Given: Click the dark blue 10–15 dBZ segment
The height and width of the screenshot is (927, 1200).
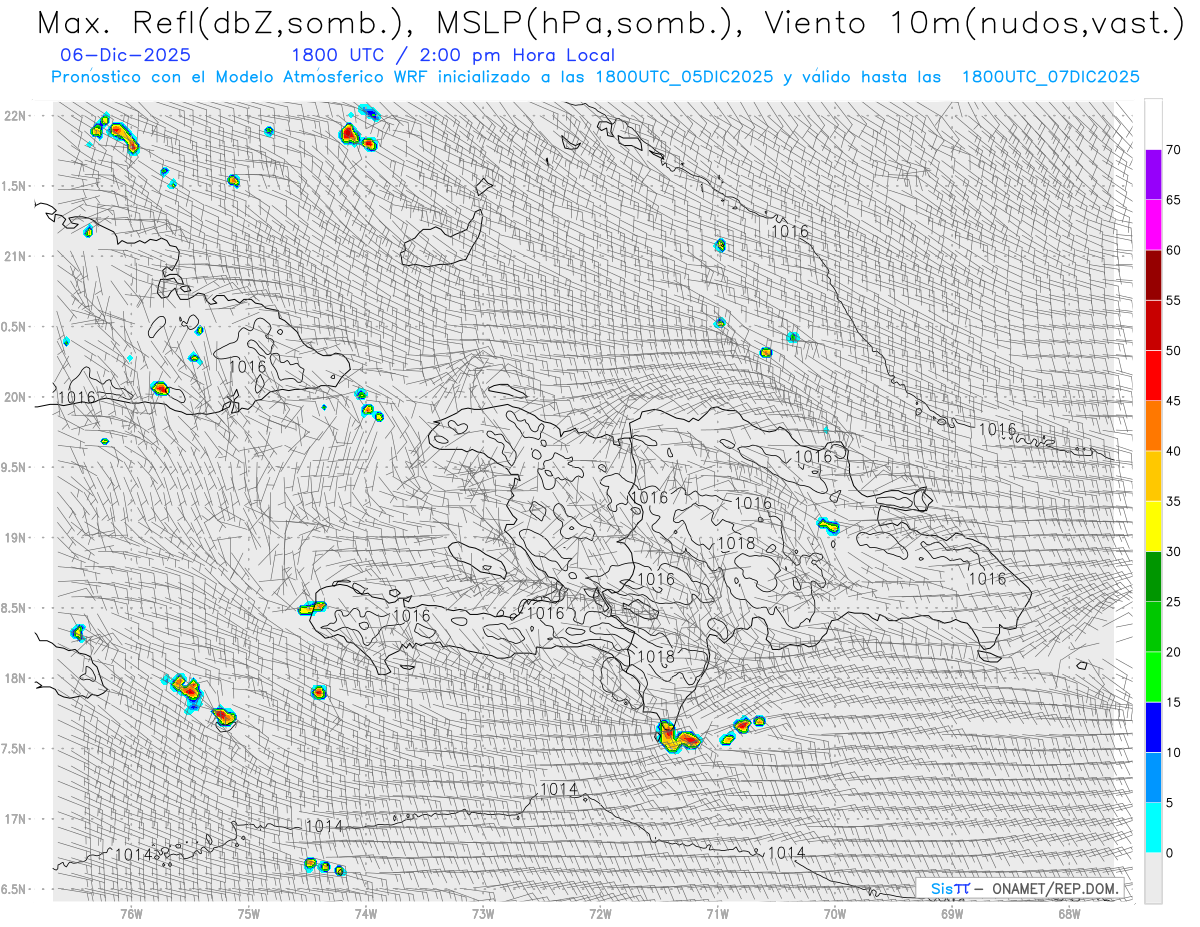Looking at the screenshot, I should [x=1153, y=727].
